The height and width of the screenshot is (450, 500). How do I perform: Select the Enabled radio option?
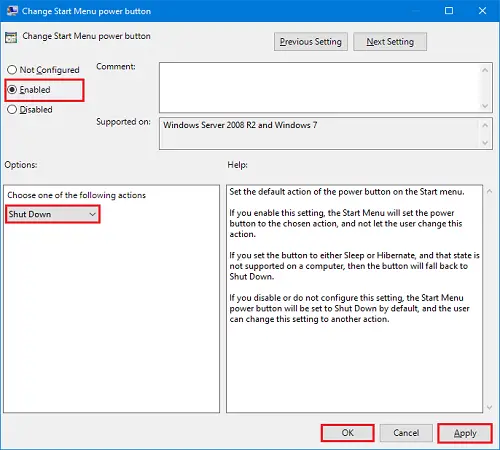(12, 90)
